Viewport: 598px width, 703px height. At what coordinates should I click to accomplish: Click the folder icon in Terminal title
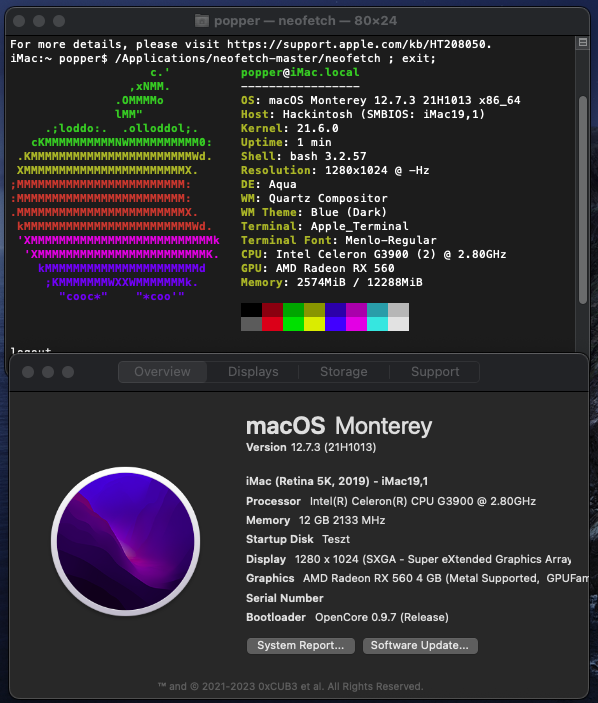tap(202, 21)
